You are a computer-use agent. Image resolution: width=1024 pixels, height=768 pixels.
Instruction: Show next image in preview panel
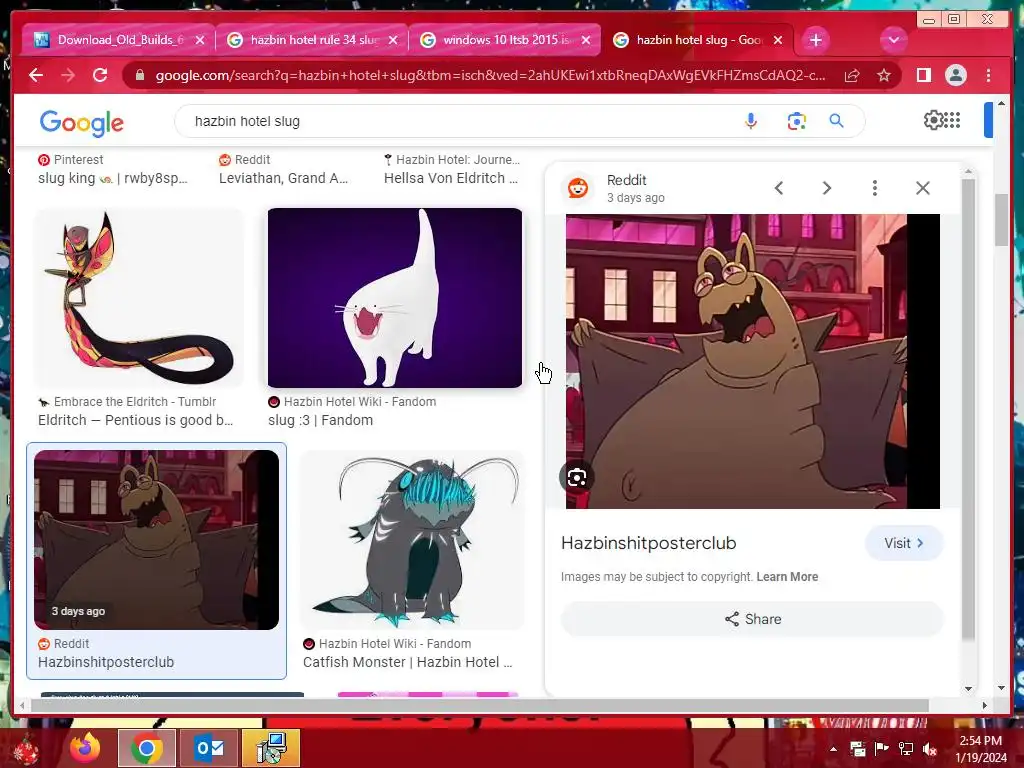827,188
